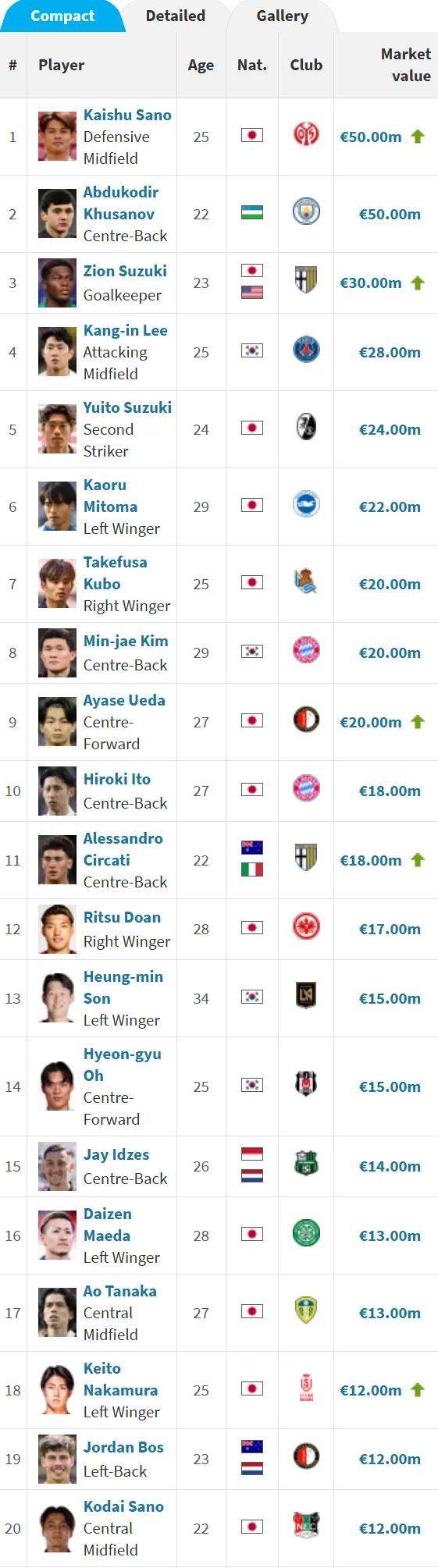Click Real Sociedad crest next to Takefusa Kubo
This screenshot has height=1568, width=438.
point(306,581)
